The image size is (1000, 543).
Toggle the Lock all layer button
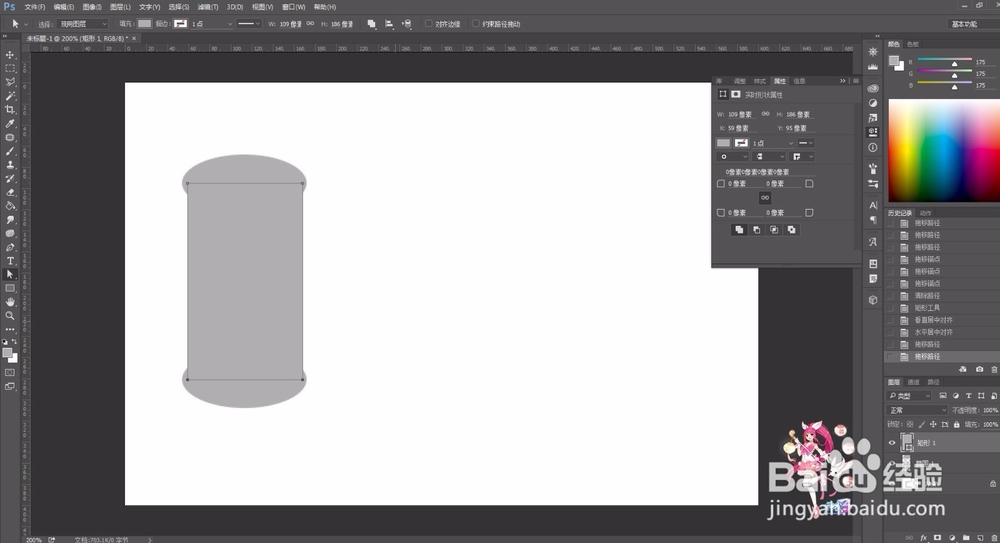point(957,424)
